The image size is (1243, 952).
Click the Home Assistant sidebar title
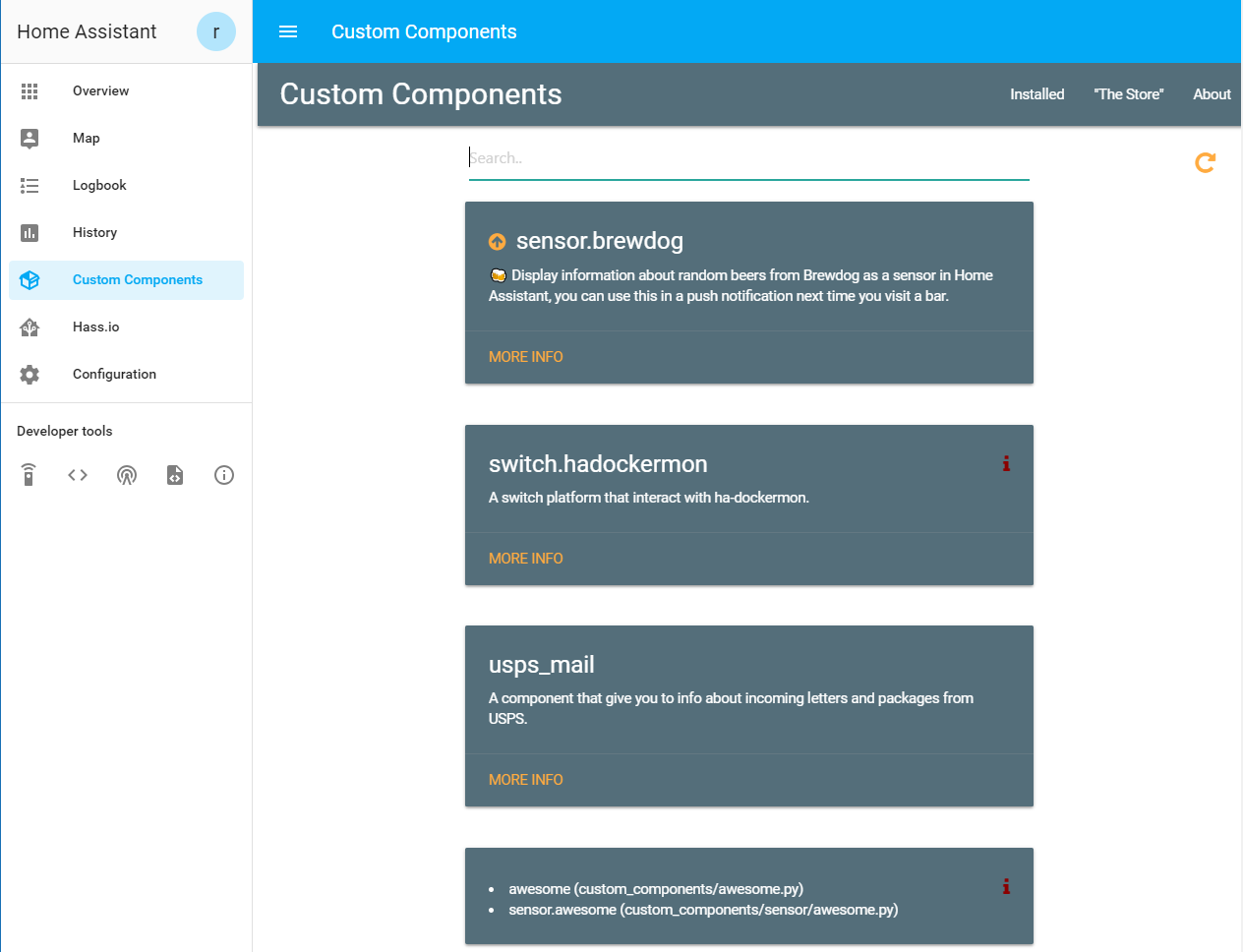87,31
